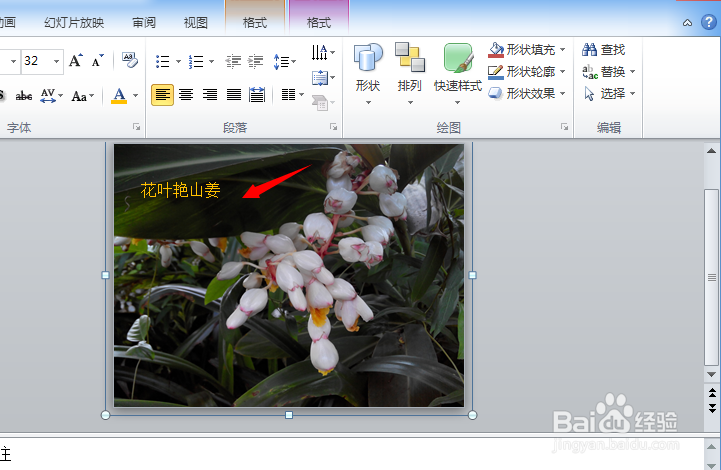Click the 花叶艳山姜 text on the slide
721x470 pixels.
click(180, 190)
